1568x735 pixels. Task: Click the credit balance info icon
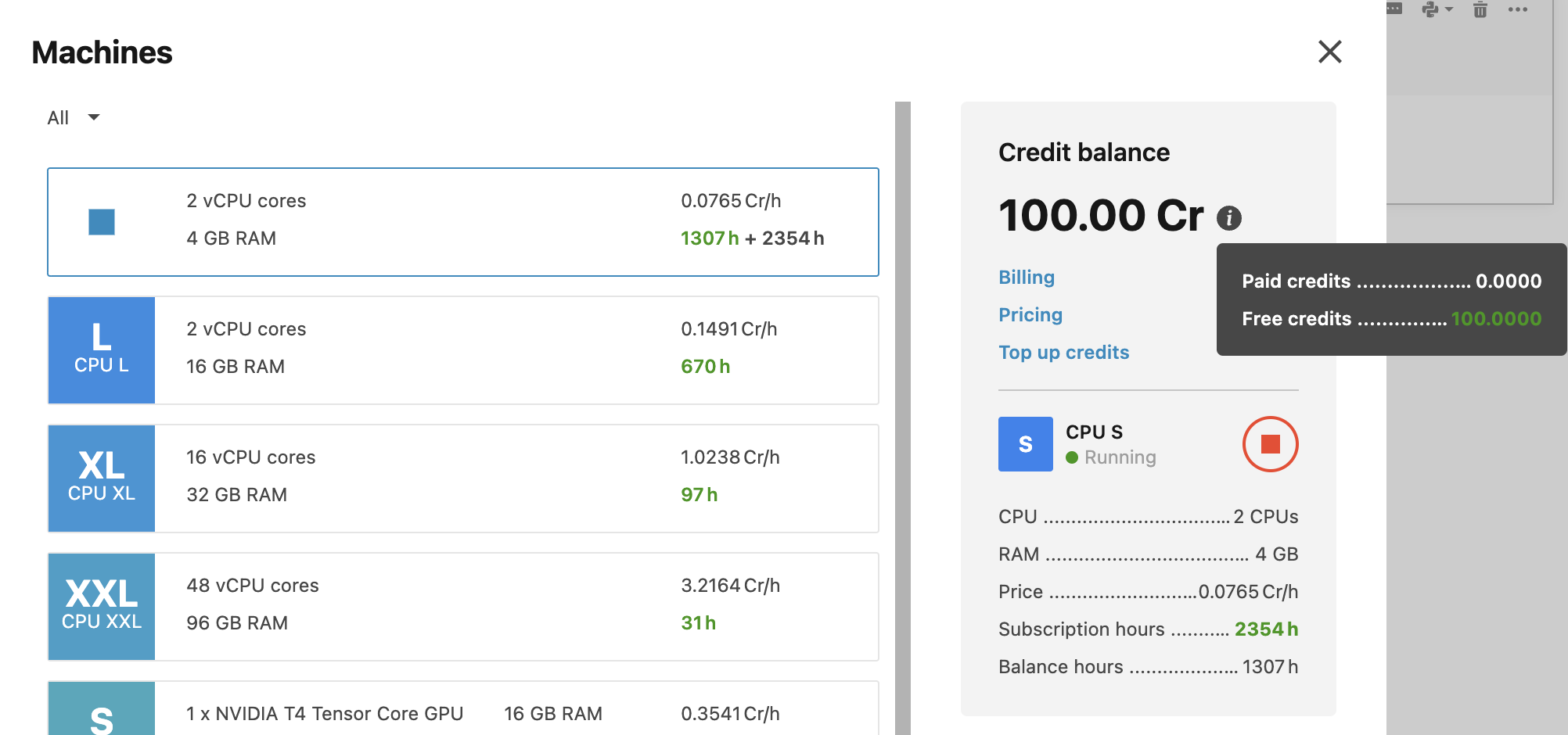1228,217
